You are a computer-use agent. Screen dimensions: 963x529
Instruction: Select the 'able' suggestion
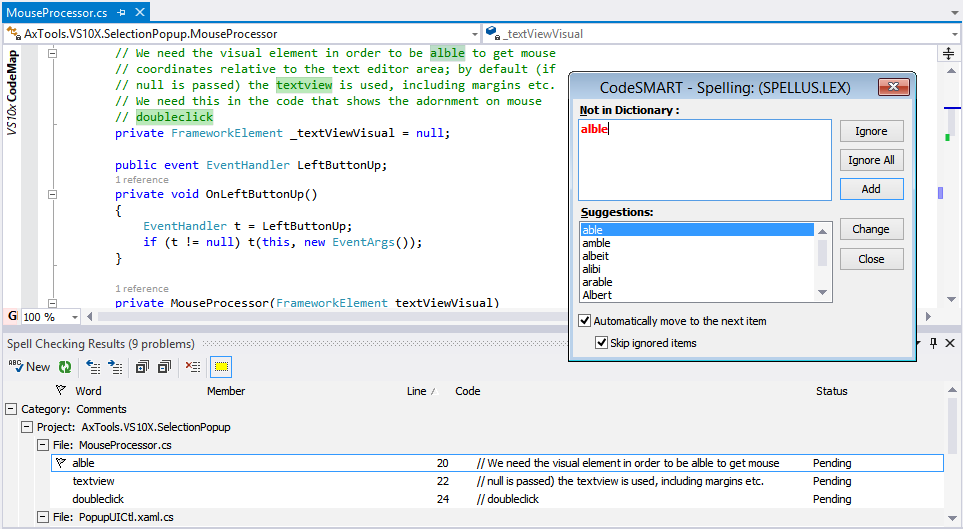(x=697, y=230)
